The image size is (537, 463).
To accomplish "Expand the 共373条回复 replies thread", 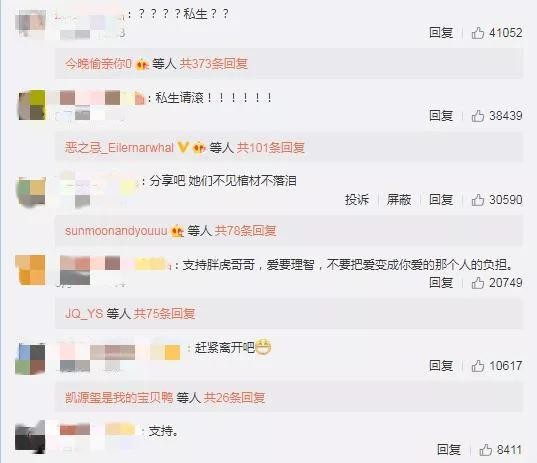I will pyautogui.click(x=214, y=64).
